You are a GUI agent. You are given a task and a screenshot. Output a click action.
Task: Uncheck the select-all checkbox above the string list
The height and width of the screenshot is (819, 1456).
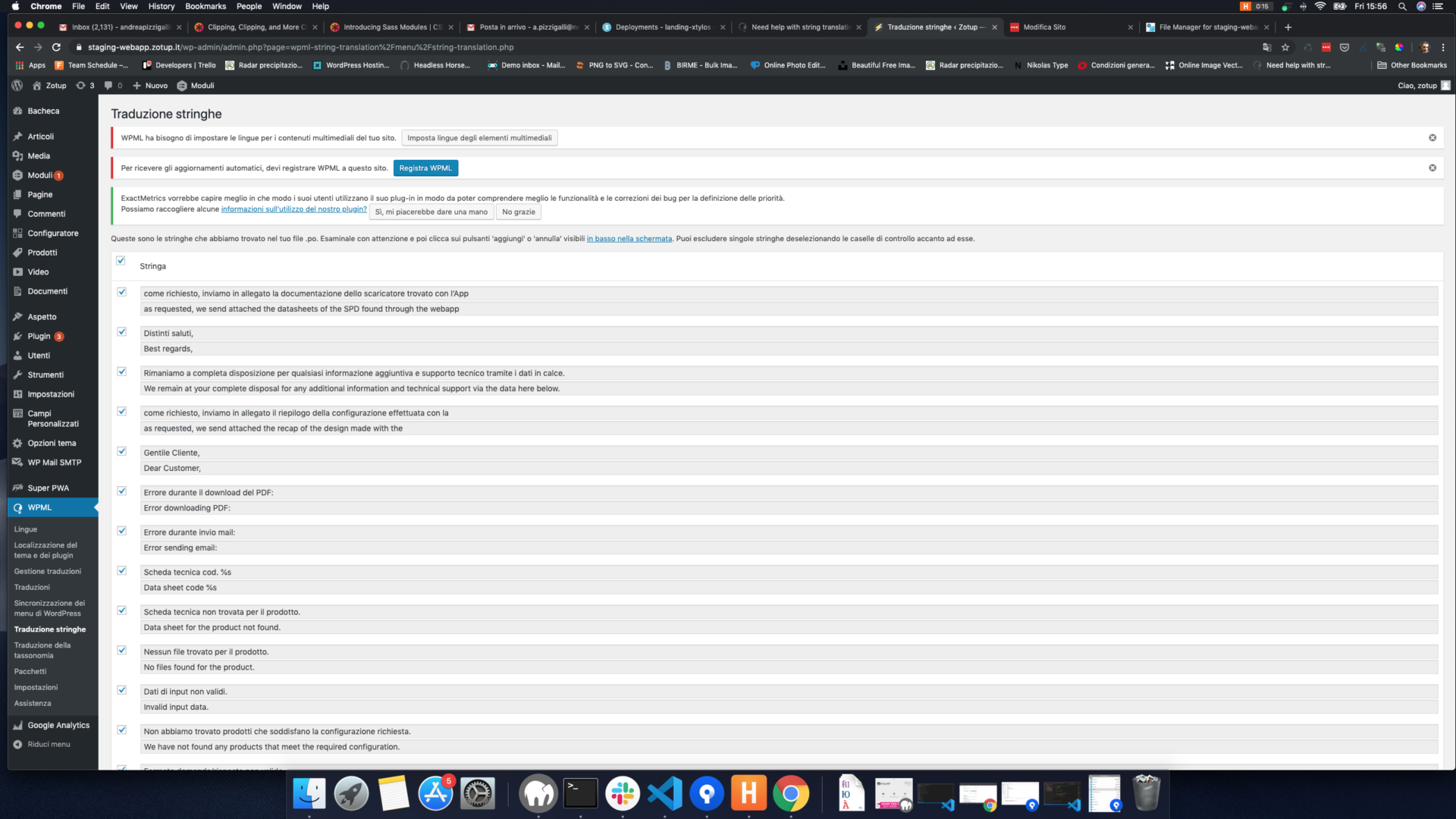121,260
